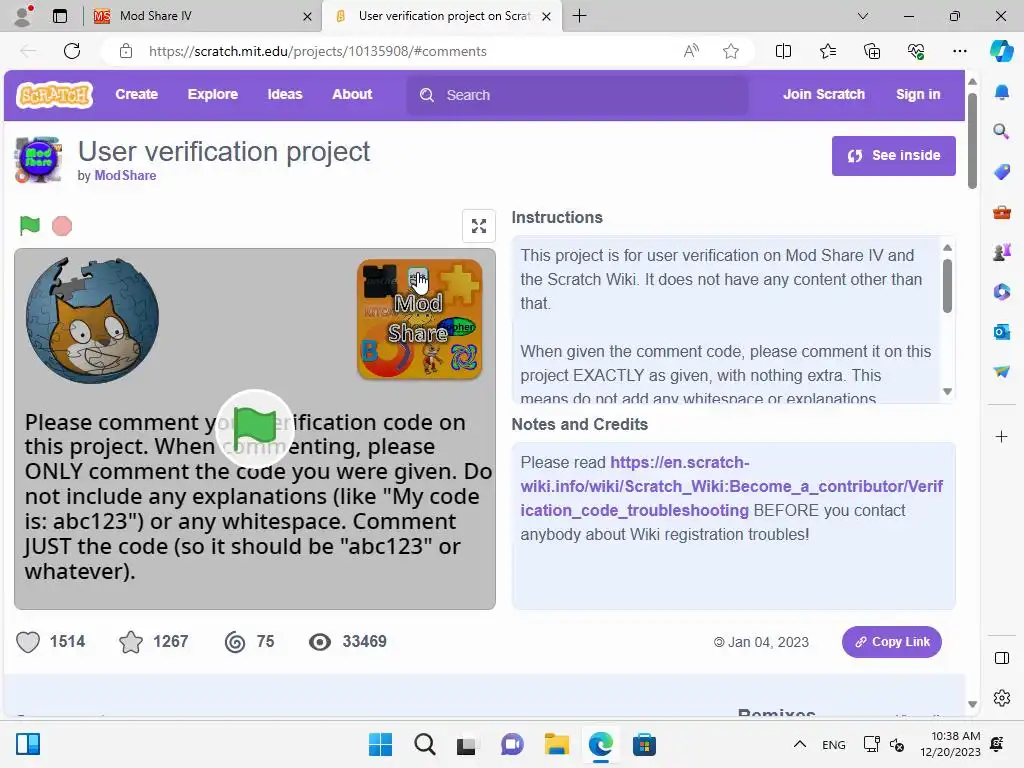Open sidebar notifications bell

pos(1001,93)
